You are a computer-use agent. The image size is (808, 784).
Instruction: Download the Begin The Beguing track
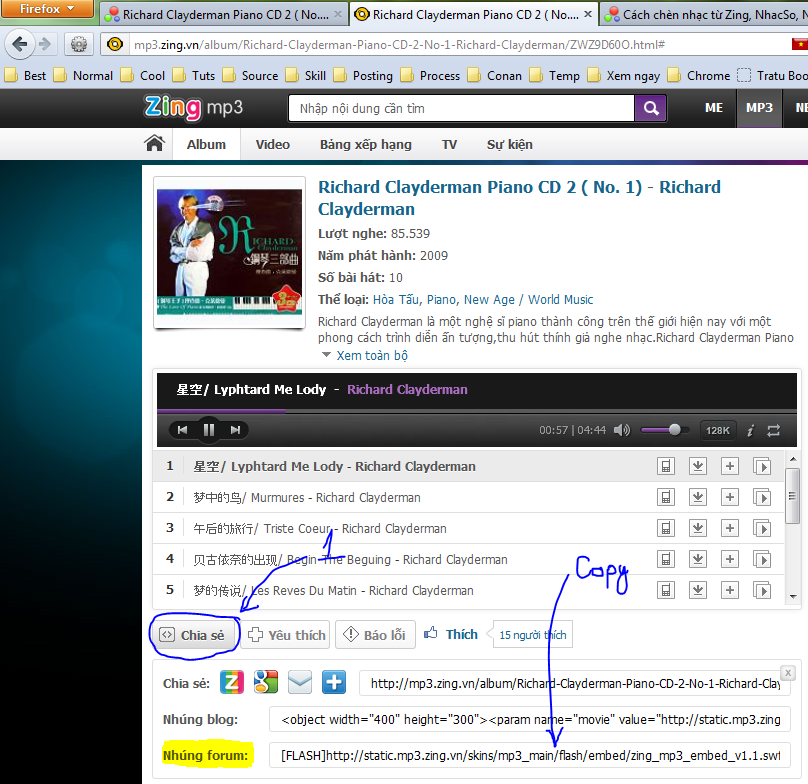(x=698, y=559)
